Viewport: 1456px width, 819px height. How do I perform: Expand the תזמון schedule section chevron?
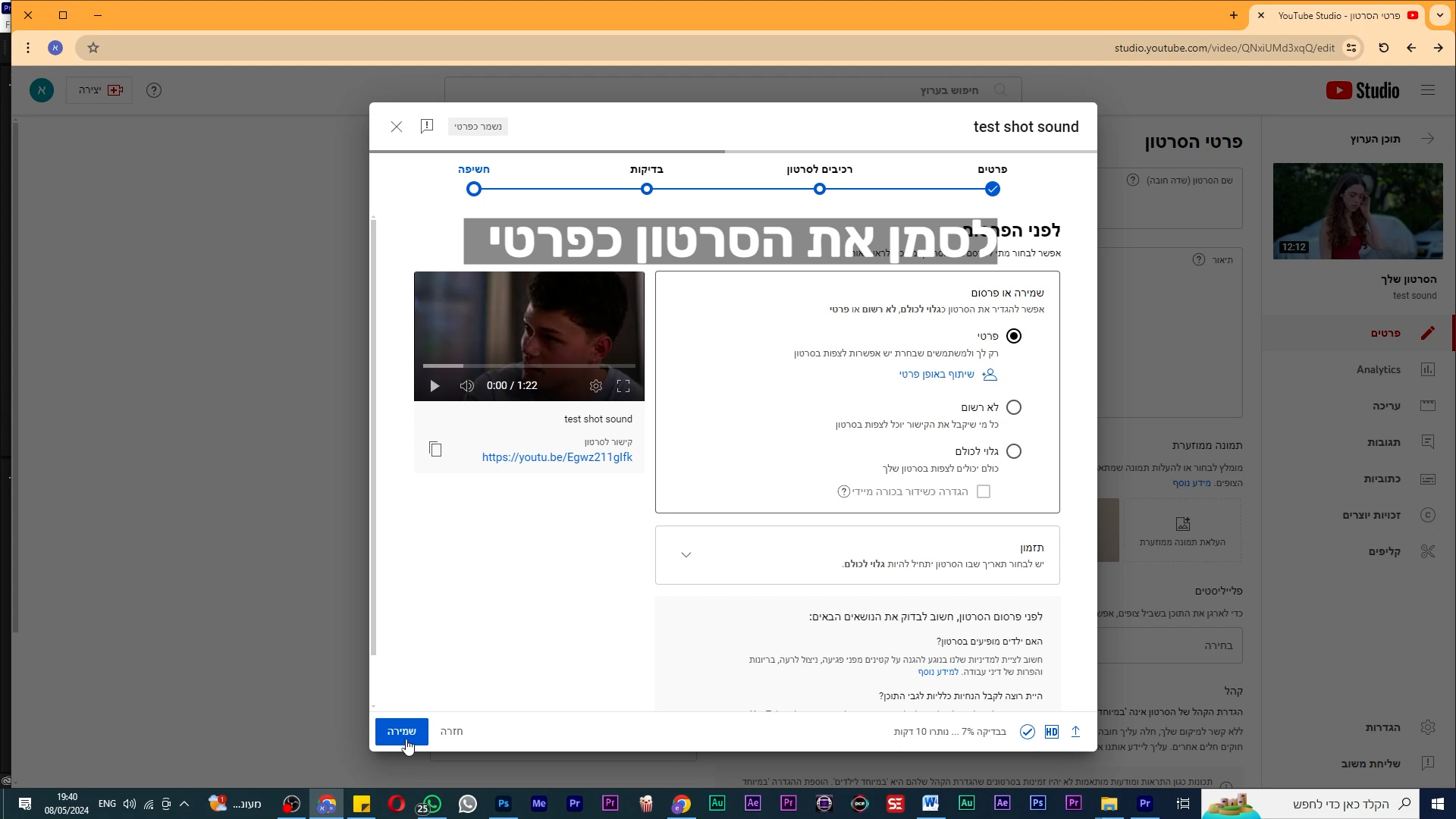(686, 555)
